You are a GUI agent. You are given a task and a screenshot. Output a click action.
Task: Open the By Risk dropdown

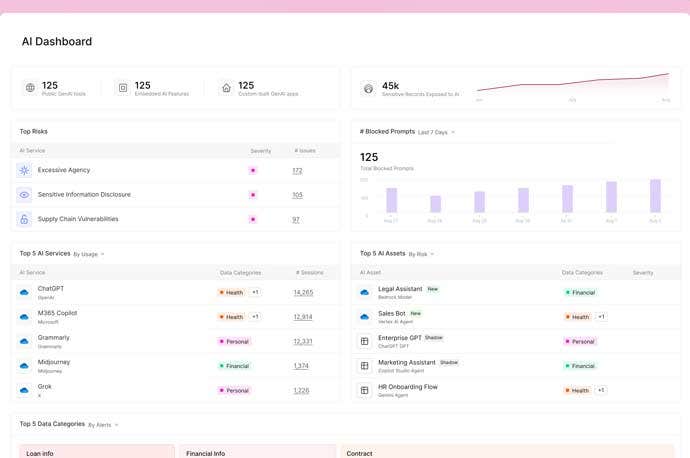tap(421, 254)
